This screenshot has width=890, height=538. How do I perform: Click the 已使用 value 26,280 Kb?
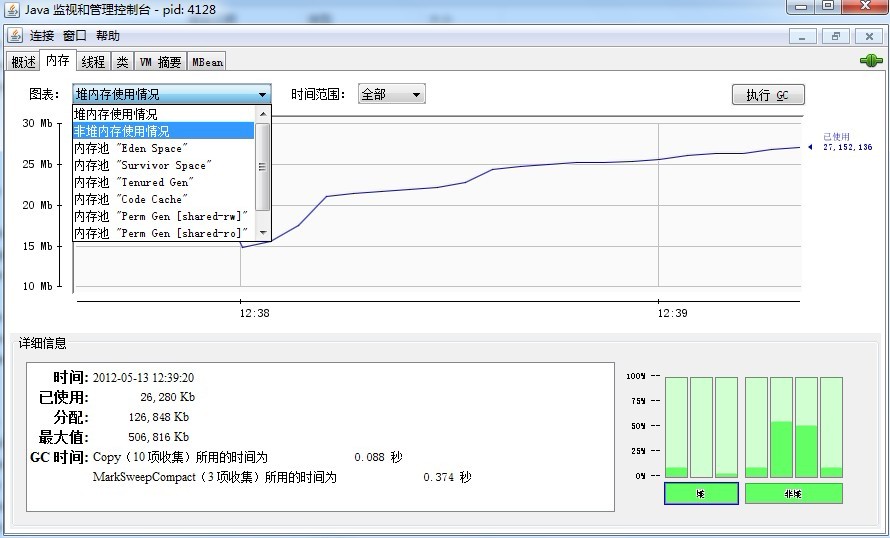point(167,397)
